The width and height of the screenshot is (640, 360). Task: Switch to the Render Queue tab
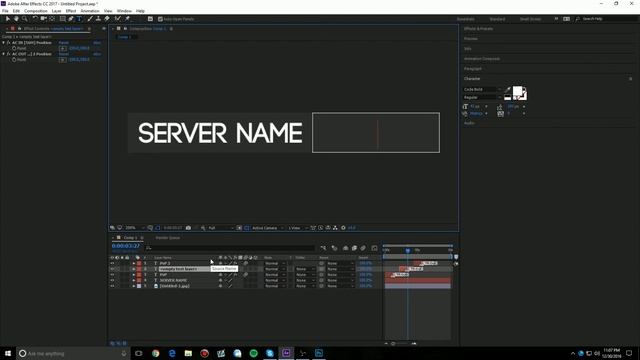pos(168,238)
